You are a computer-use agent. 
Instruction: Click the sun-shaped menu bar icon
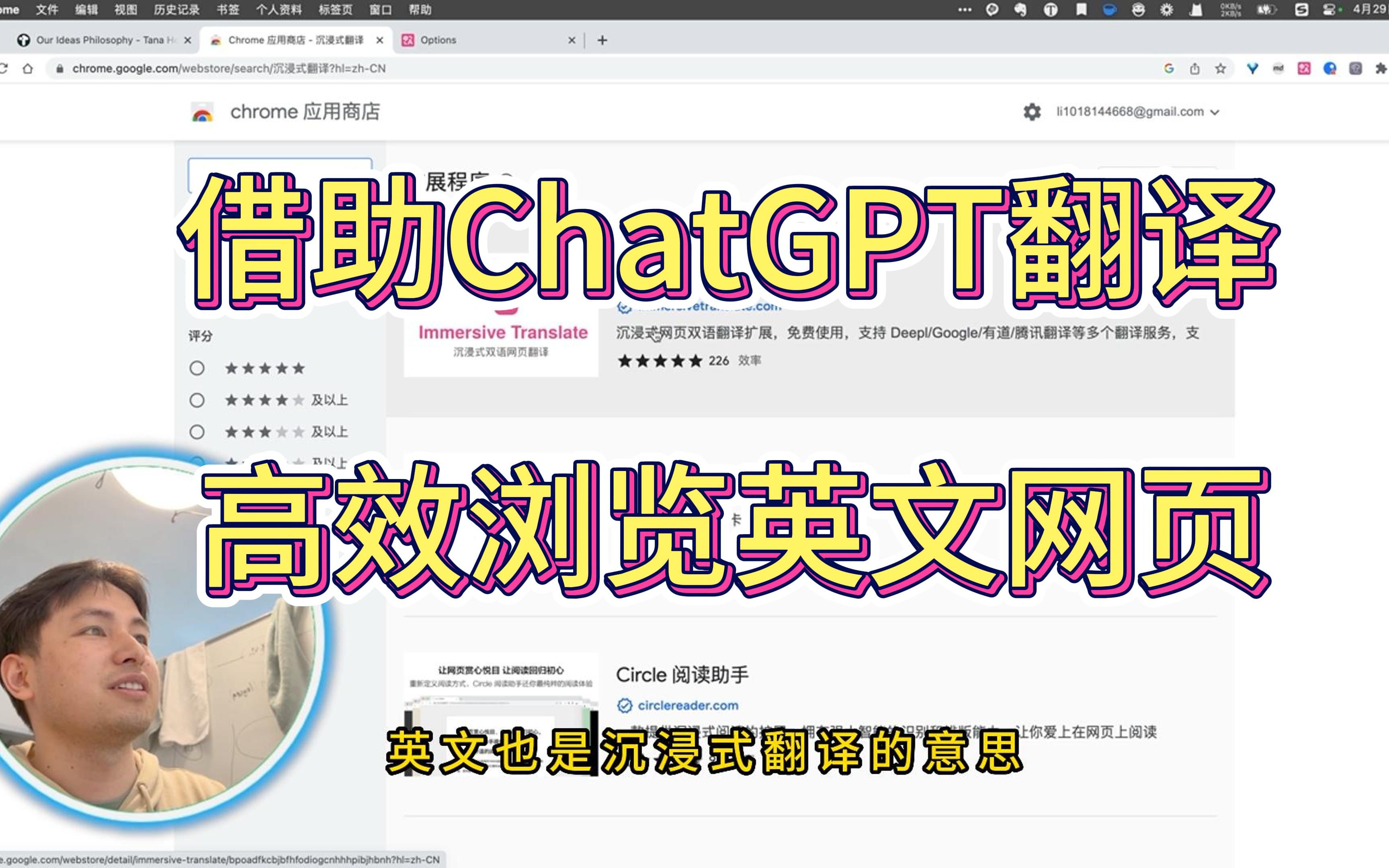(x=1167, y=10)
